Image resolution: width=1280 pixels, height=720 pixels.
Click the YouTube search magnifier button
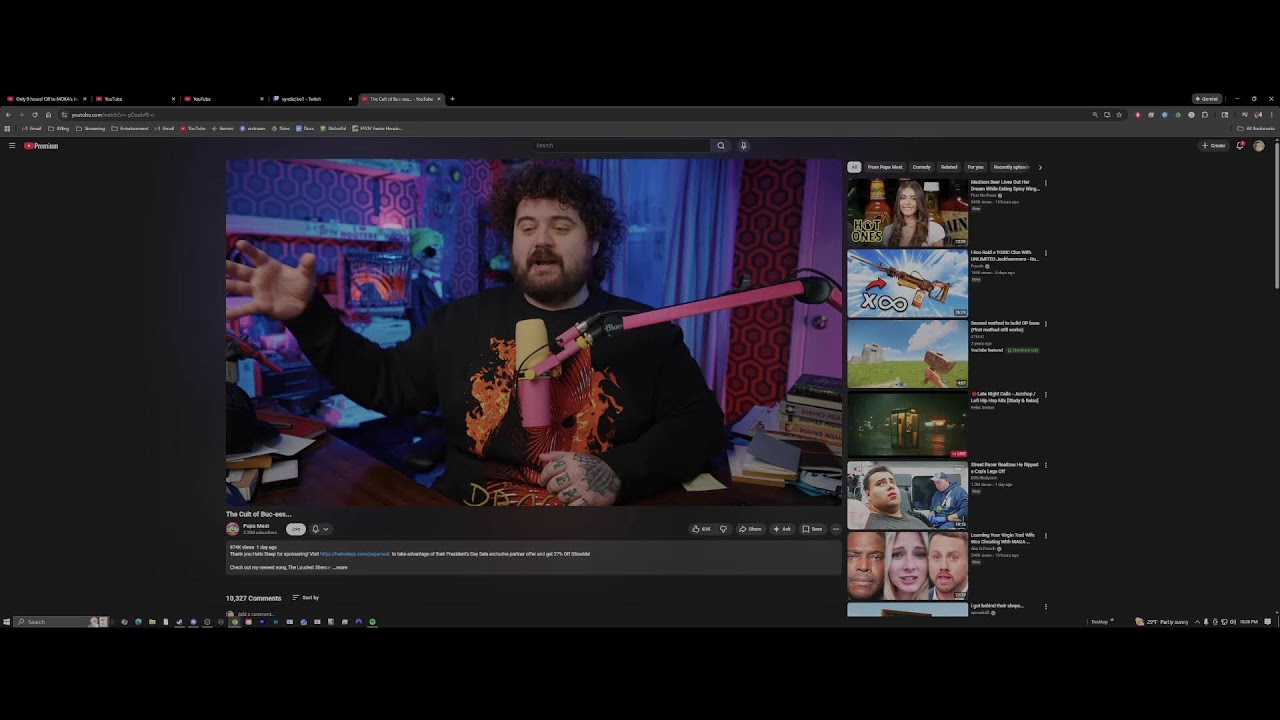[x=720, y=146]
